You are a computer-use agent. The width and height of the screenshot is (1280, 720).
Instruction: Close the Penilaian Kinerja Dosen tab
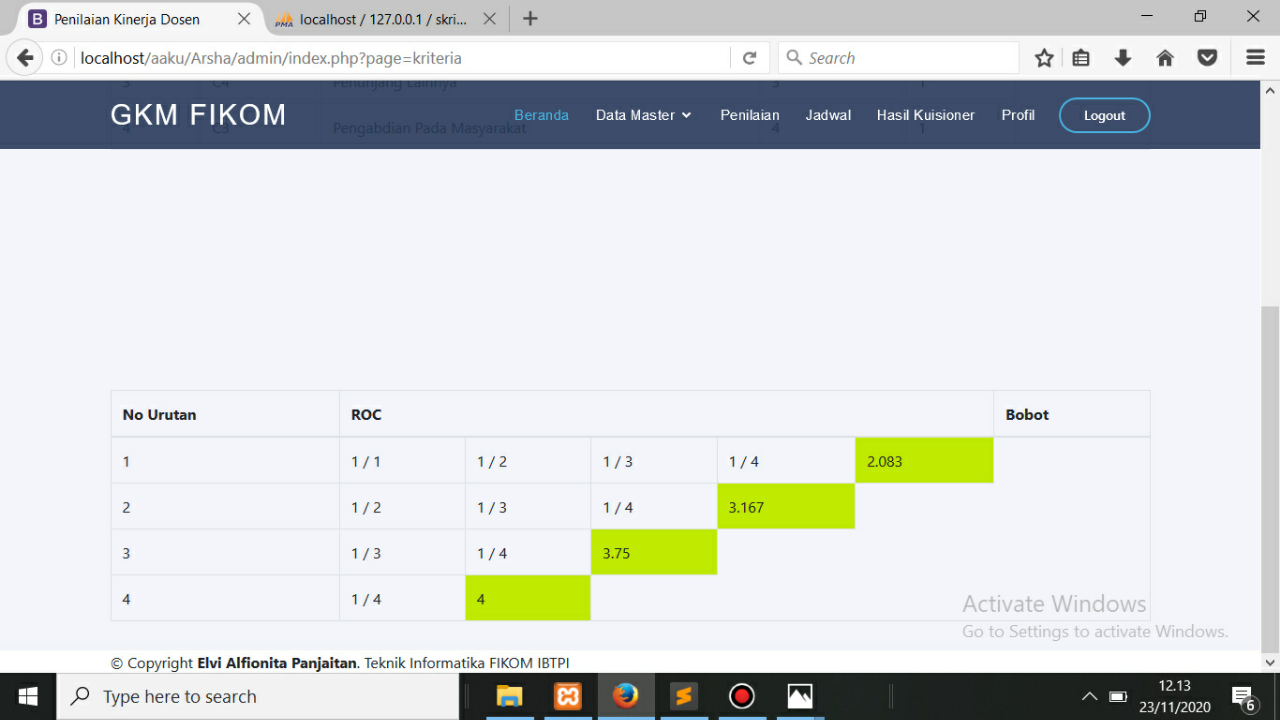pyautogui.click(x=244, y=19)
